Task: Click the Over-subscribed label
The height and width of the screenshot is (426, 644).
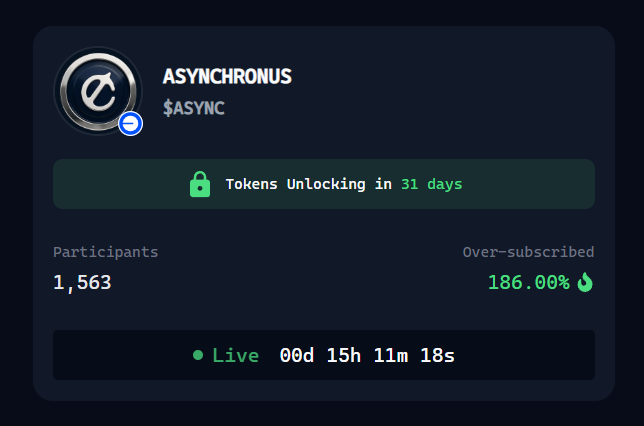Action: (x=529, y=252)
